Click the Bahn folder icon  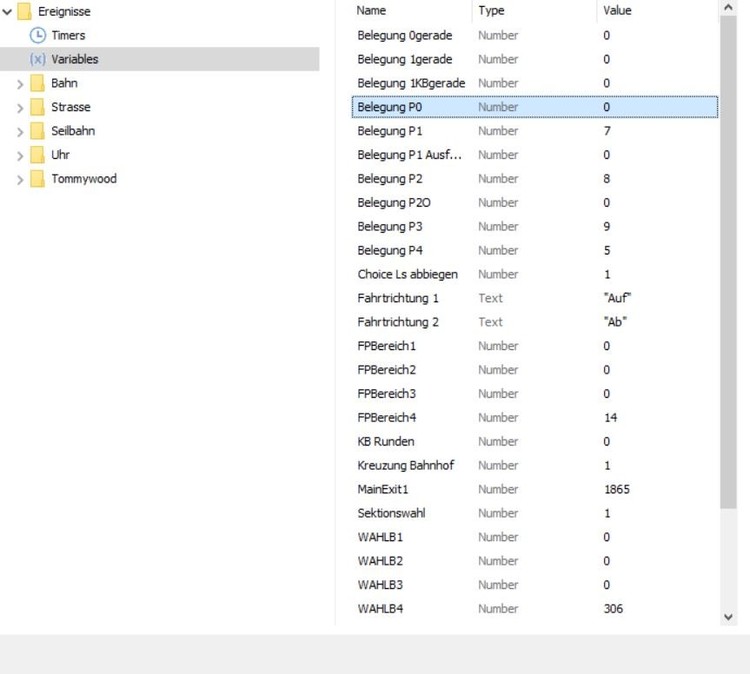pyautogui.click(x=37, y=83)
